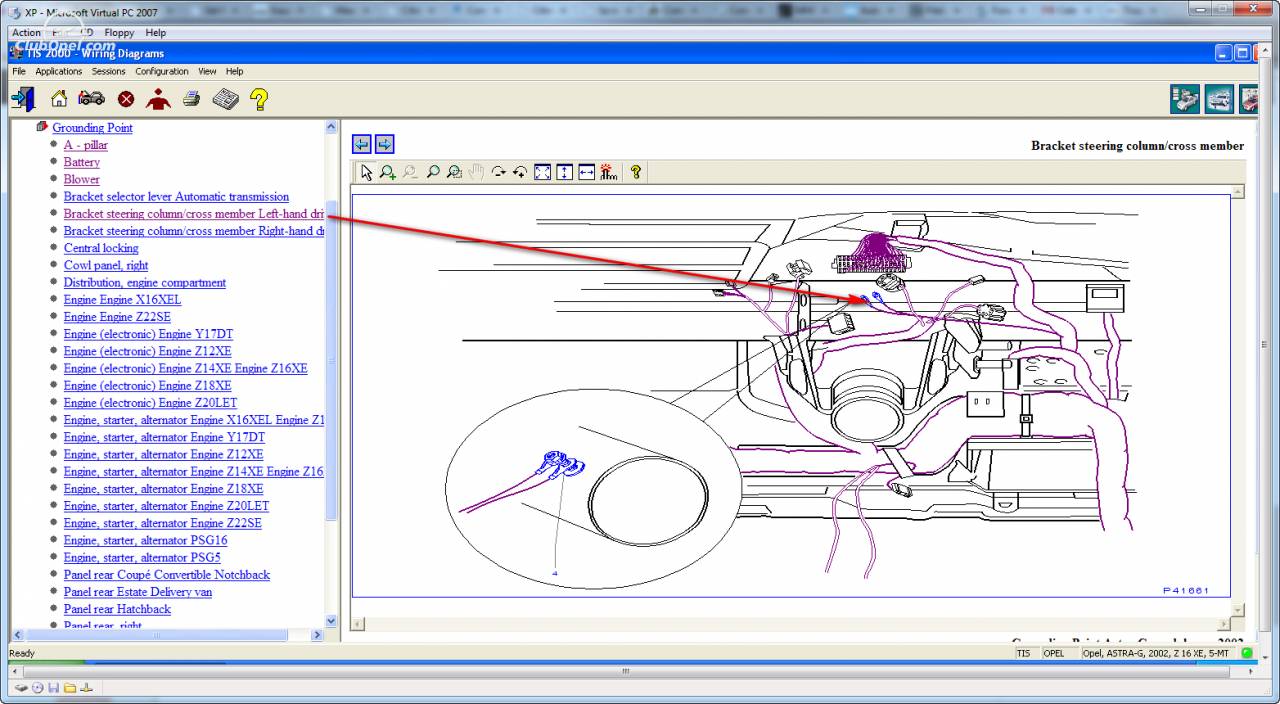This screenshot has width=1280, height=704.
Task: Select the zoom in magnifier tool
Action: (x=388, y=172)
